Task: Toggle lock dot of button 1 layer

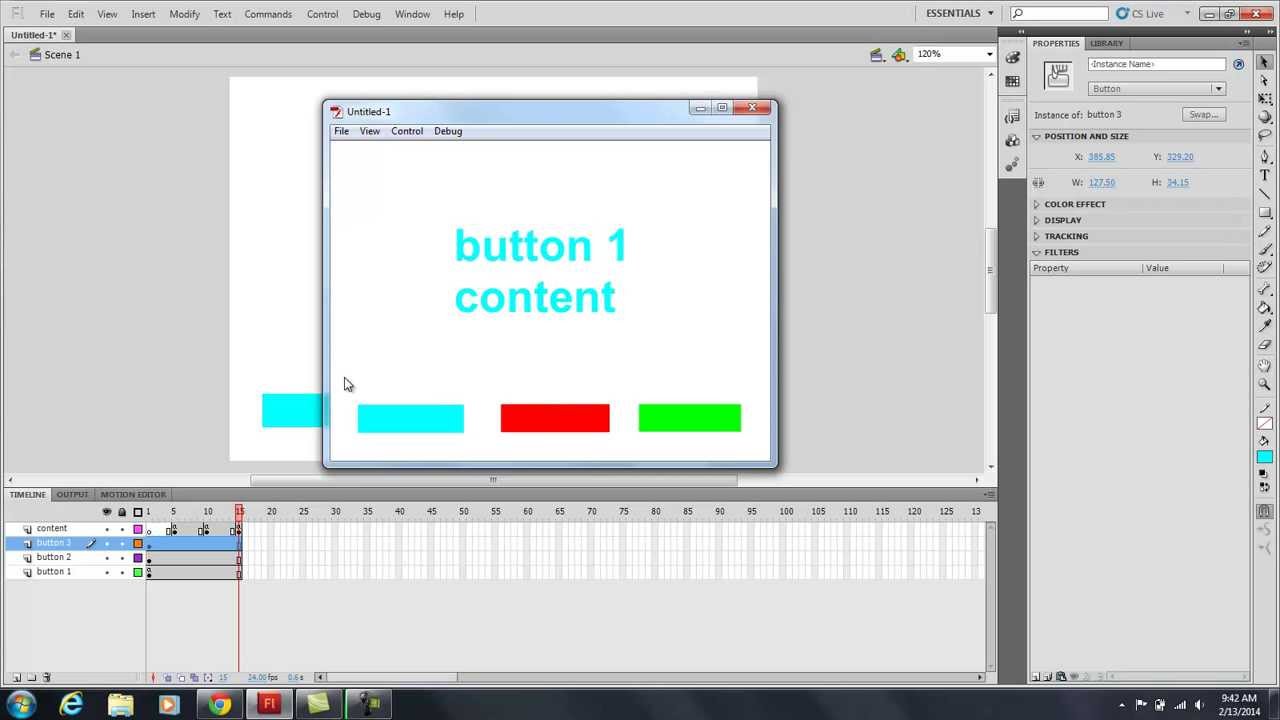Action: point(122,572)
